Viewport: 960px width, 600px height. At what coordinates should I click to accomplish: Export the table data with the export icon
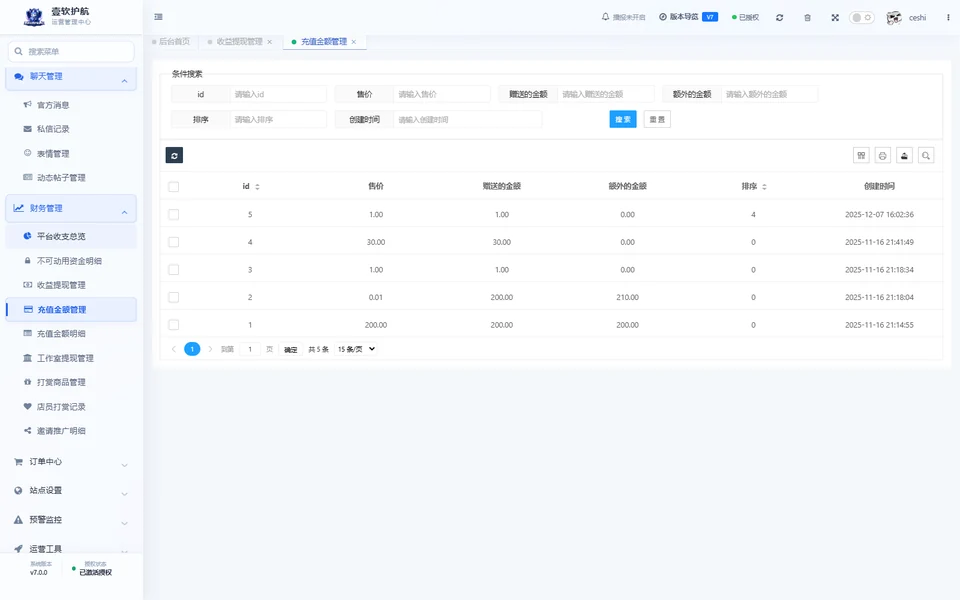tap(904, 156)
